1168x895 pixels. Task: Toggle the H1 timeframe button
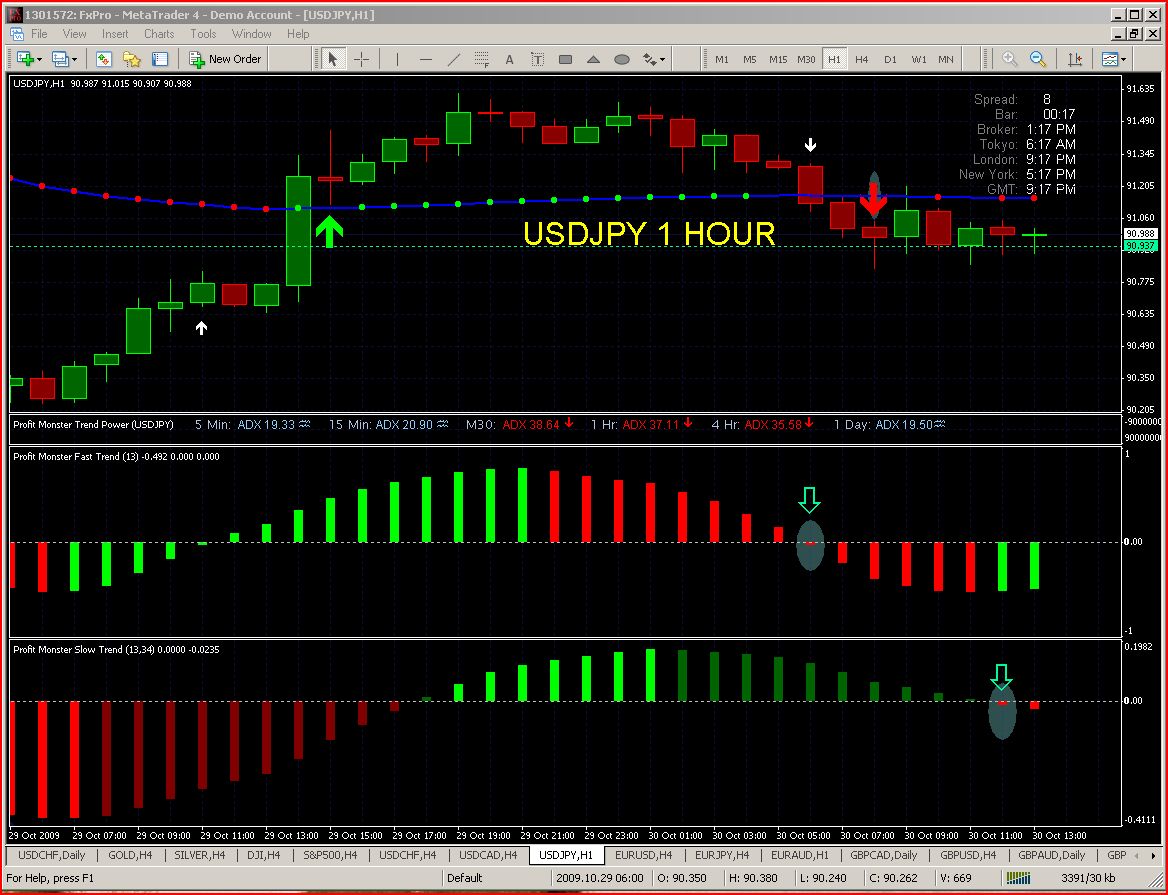pos(834,59)
